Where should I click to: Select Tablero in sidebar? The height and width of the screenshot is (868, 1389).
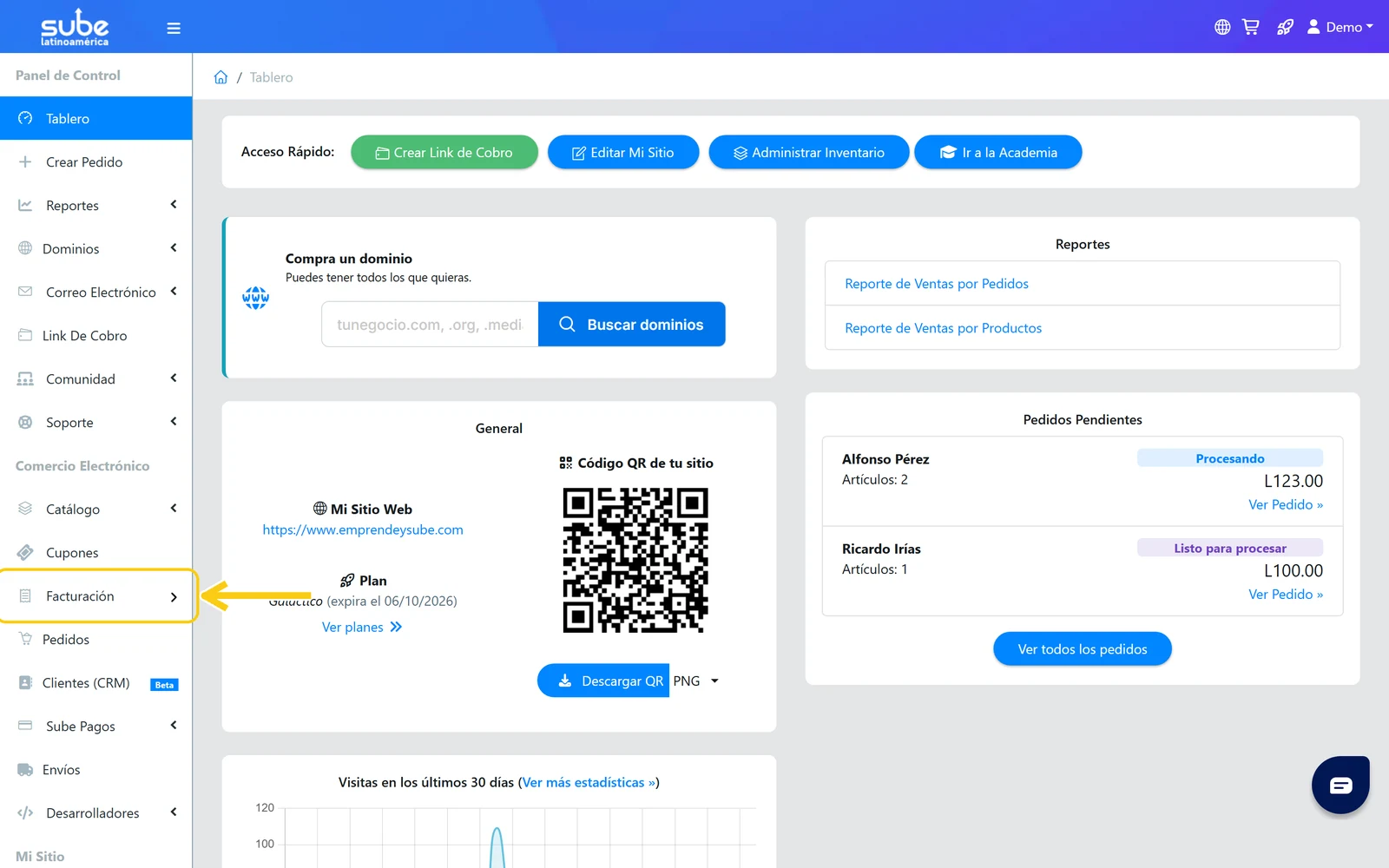click(95, 118)
